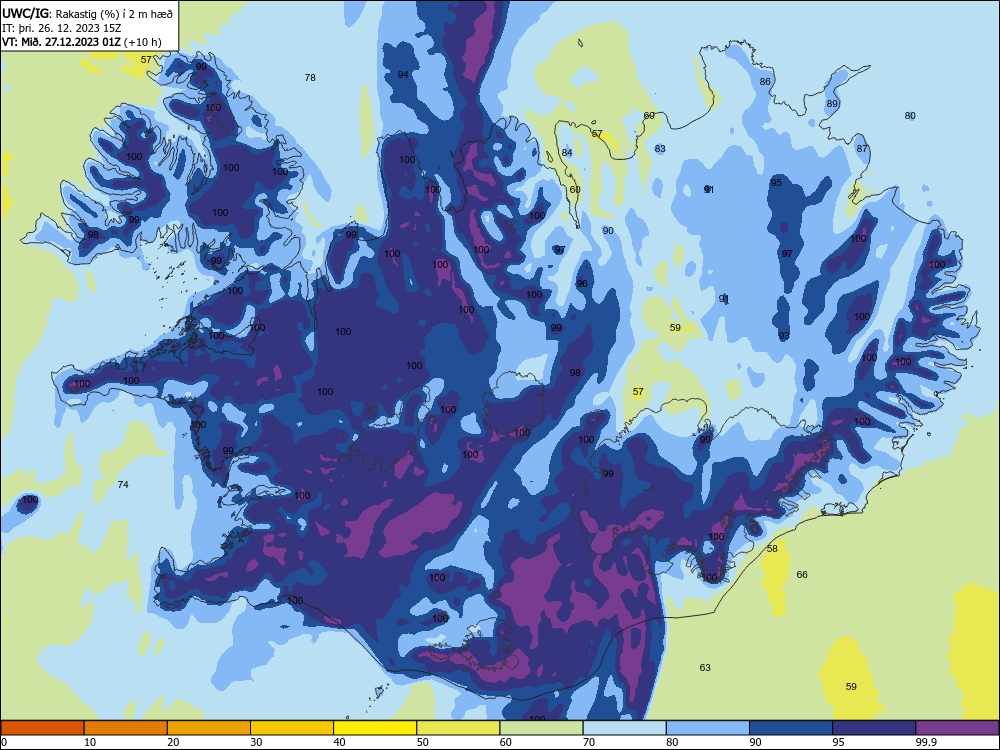Click the map reading '96'
1000x750 pixels.
[582, 283]
